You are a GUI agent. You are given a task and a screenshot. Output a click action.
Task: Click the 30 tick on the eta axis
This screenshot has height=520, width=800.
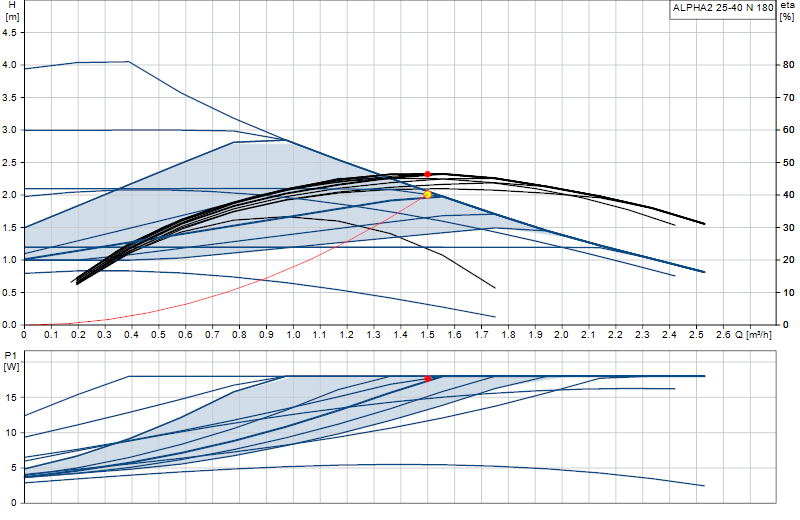point(789,228)
